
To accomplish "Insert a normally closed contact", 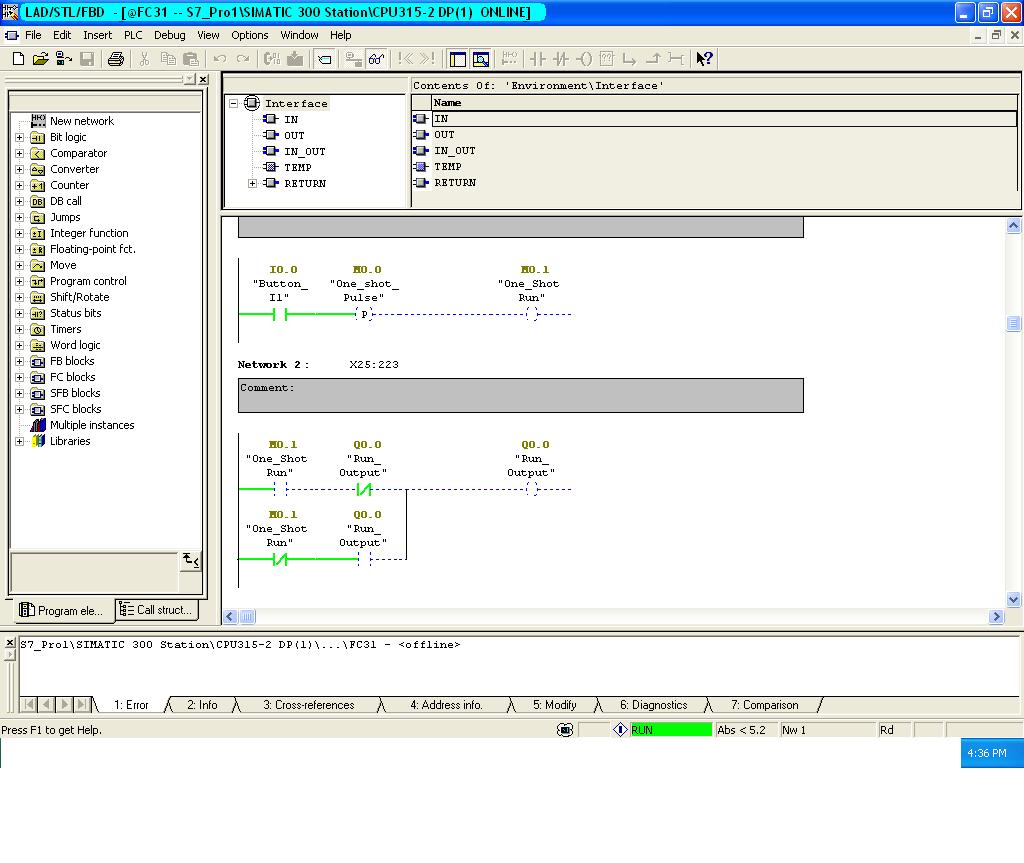I will coord(560,60).
